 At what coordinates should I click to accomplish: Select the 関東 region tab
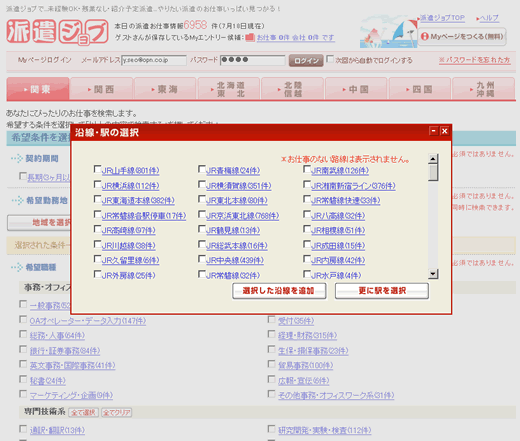tap(38, 88)
